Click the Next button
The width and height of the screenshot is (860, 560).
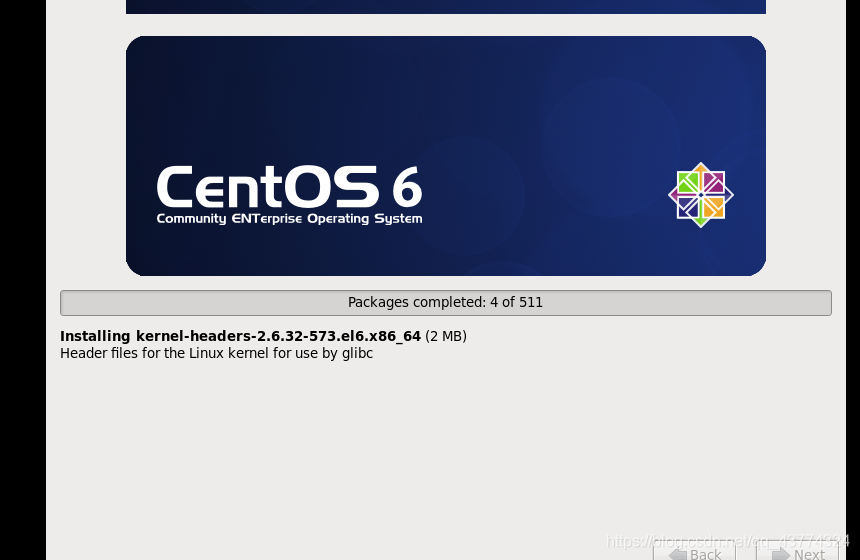click(797, 552)
